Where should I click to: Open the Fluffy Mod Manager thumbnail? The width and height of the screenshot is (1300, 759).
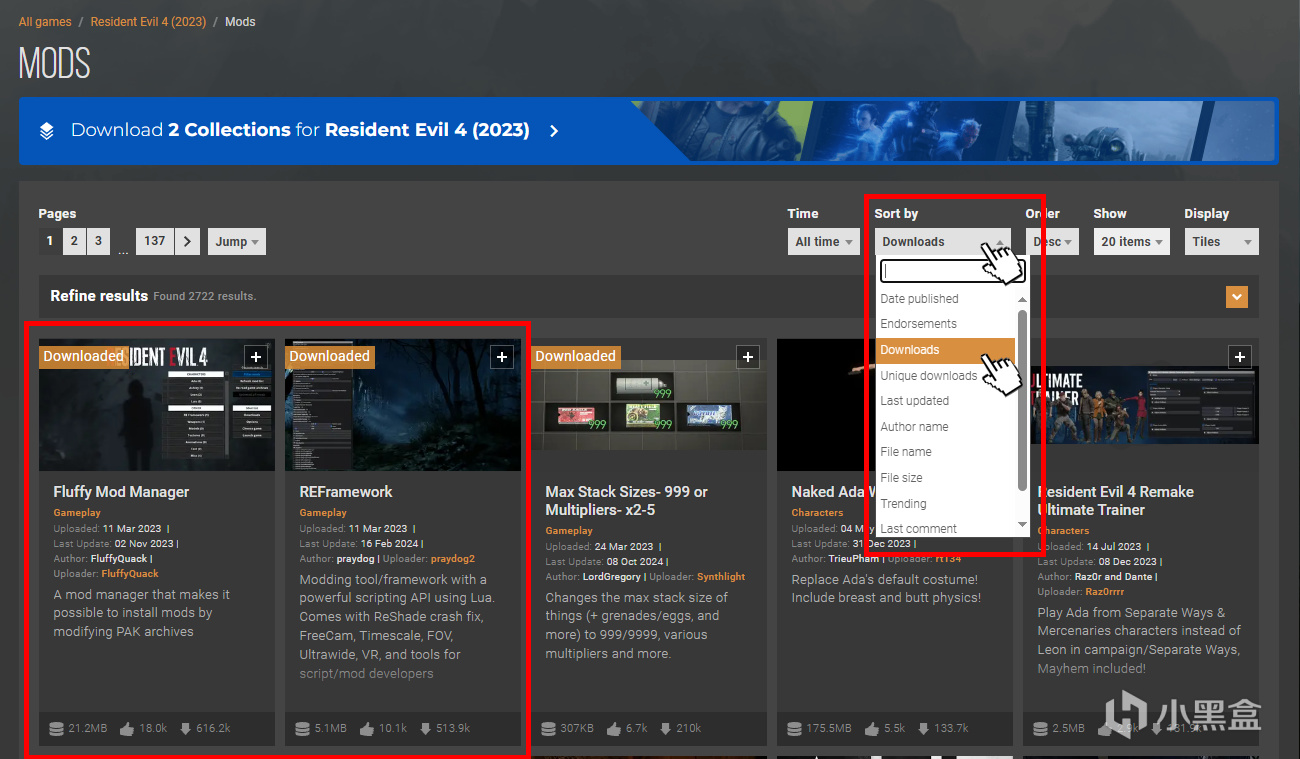157,404
